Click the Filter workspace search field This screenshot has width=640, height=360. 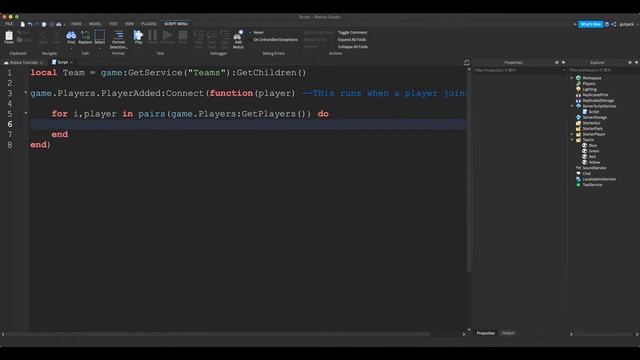[x=603, y=70]
